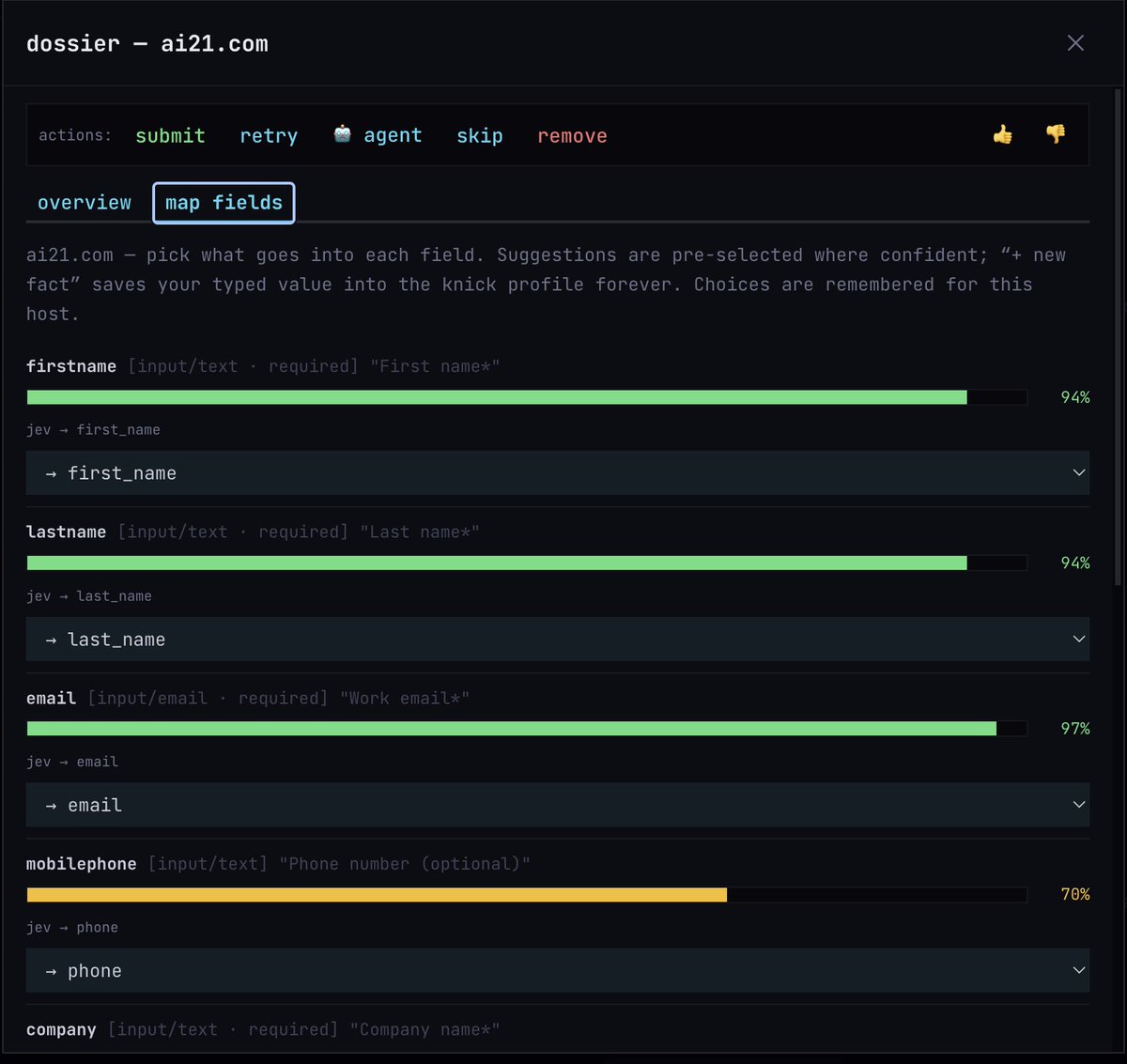Image resolution: width=1127 pixels, height=1064 pixels.
Task: Click the "Company name*" text
Action: point(425,1030)
